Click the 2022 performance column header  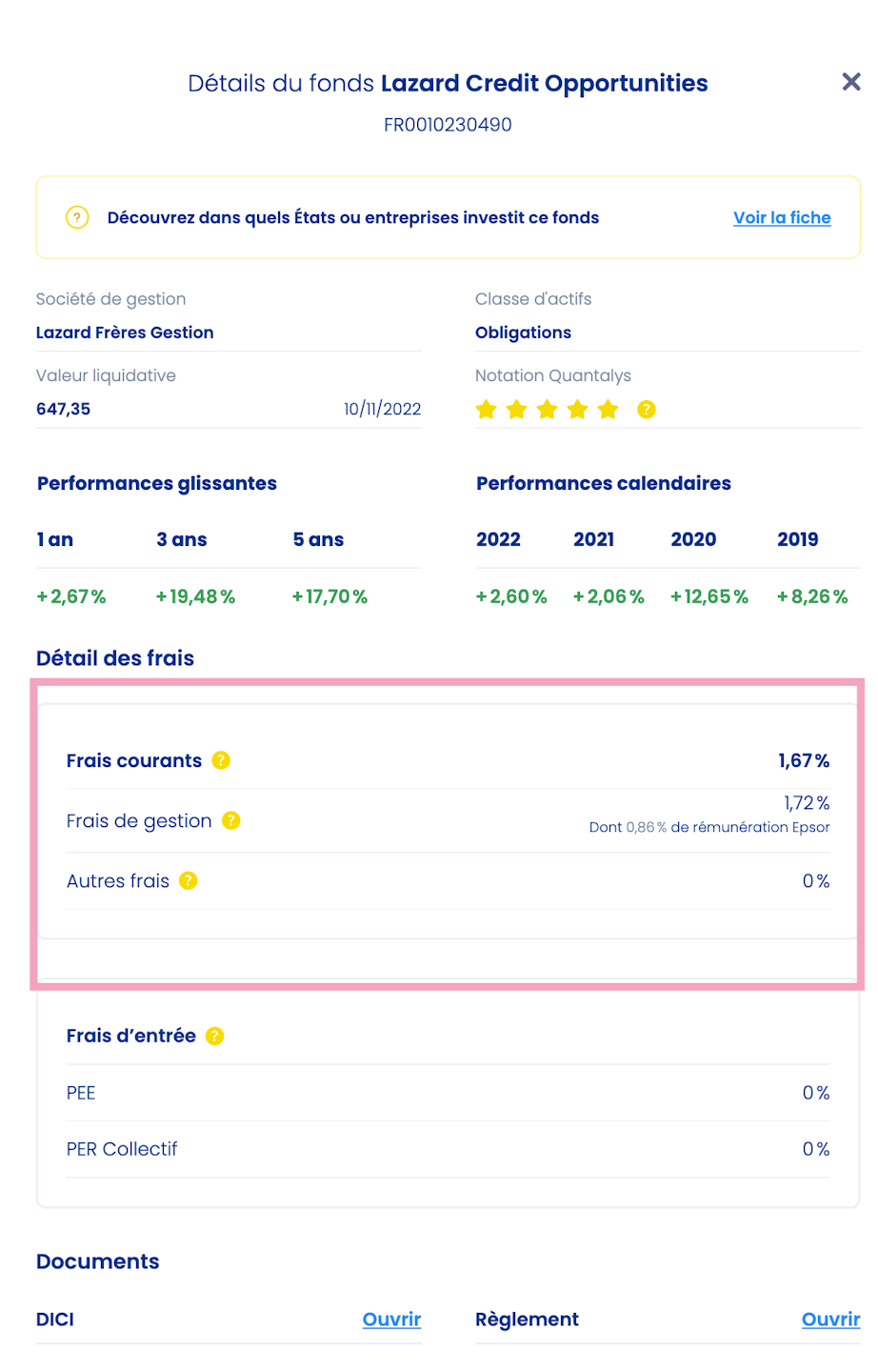coord(498,539)
